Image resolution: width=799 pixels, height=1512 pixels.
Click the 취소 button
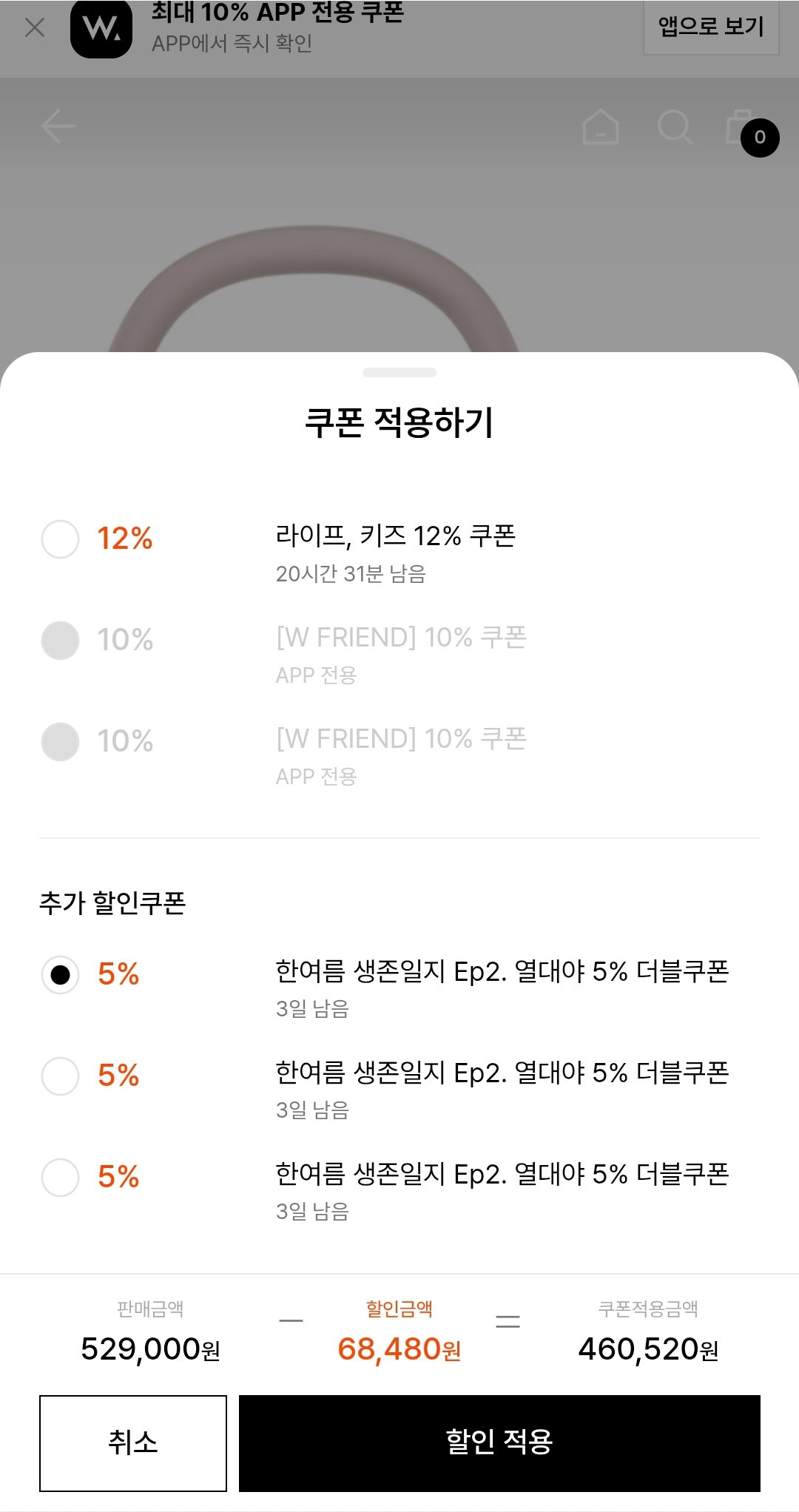tap(133, 1443)
